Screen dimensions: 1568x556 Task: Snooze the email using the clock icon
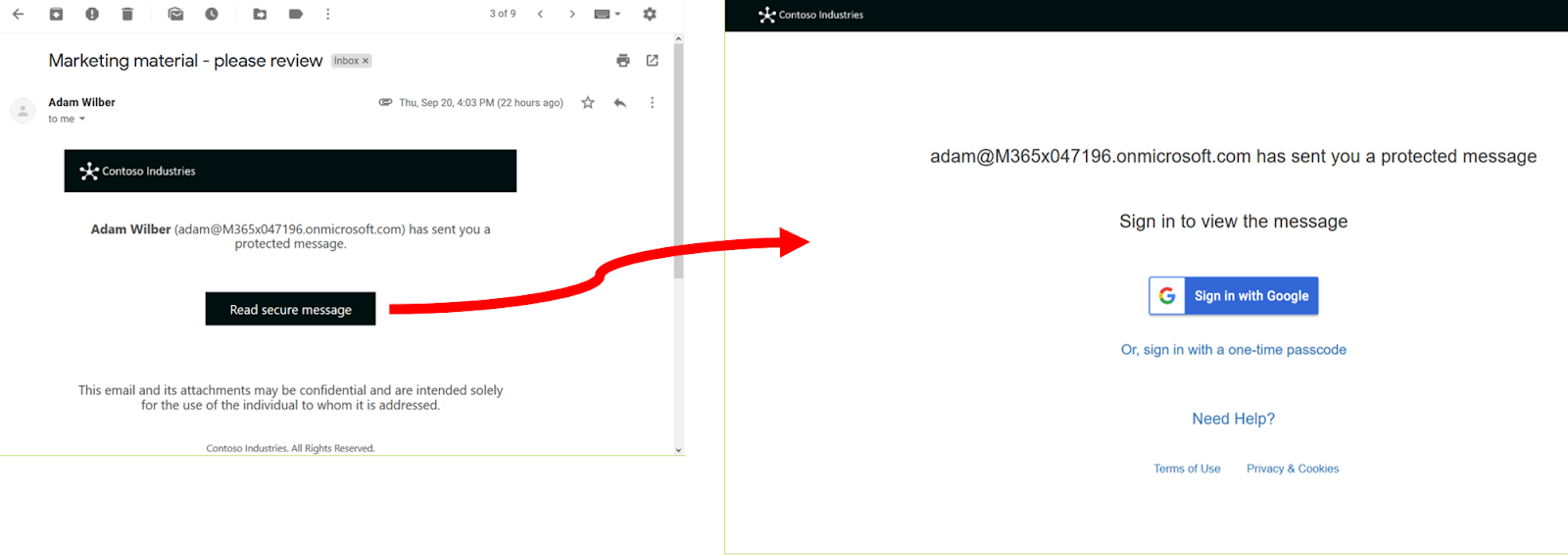(x=212, y=14)
